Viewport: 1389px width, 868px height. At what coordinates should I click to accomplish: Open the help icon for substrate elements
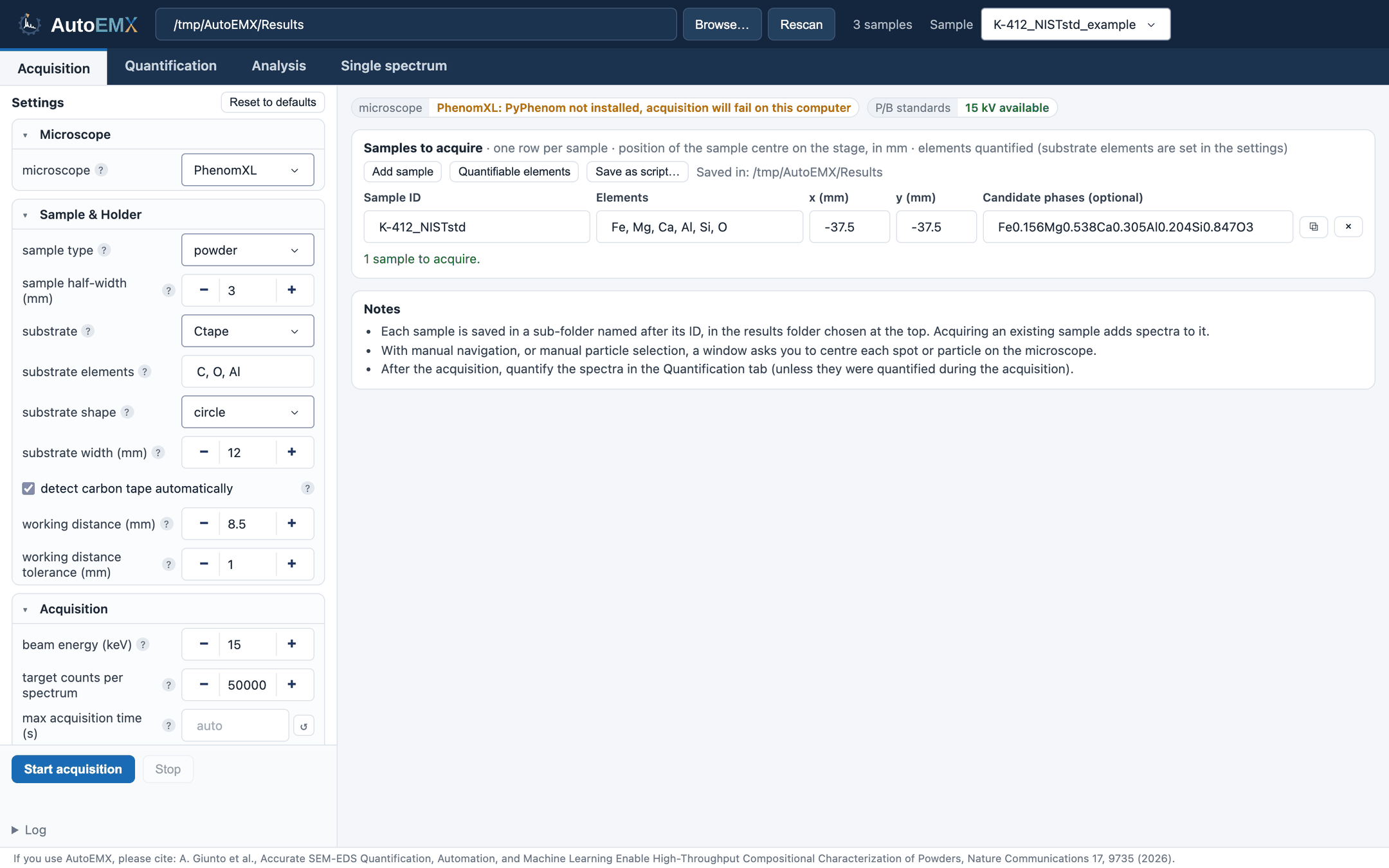coord(145,372)
